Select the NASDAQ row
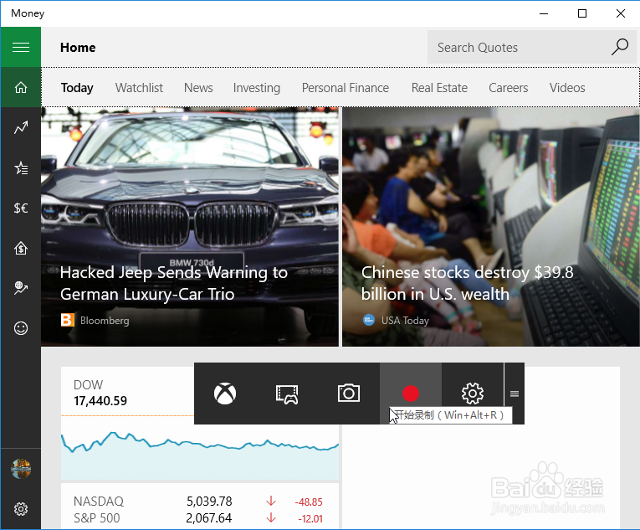This screenshot has height=530, width=640. pyautogui.click(x=200, y=501)
